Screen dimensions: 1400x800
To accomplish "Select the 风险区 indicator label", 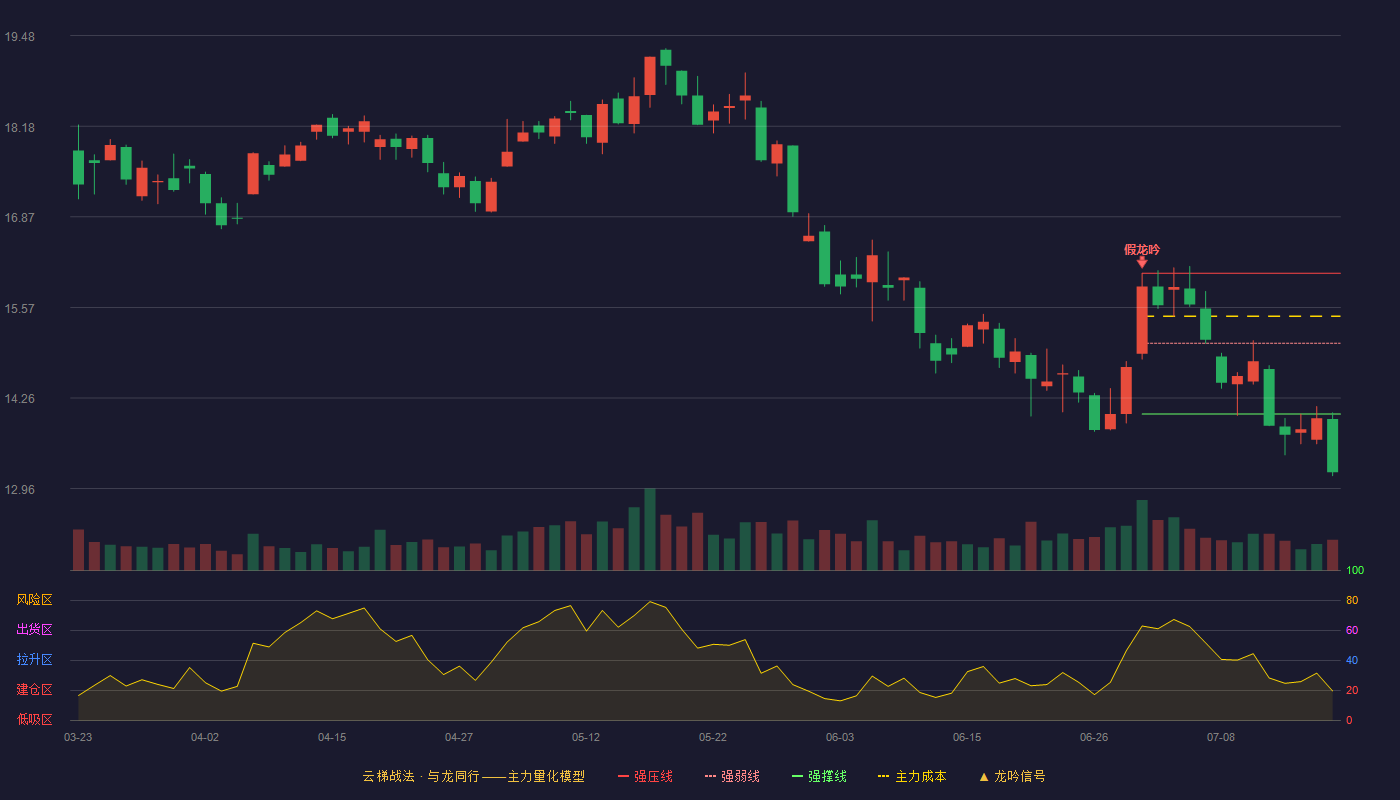I will click(x=34, y=600).
